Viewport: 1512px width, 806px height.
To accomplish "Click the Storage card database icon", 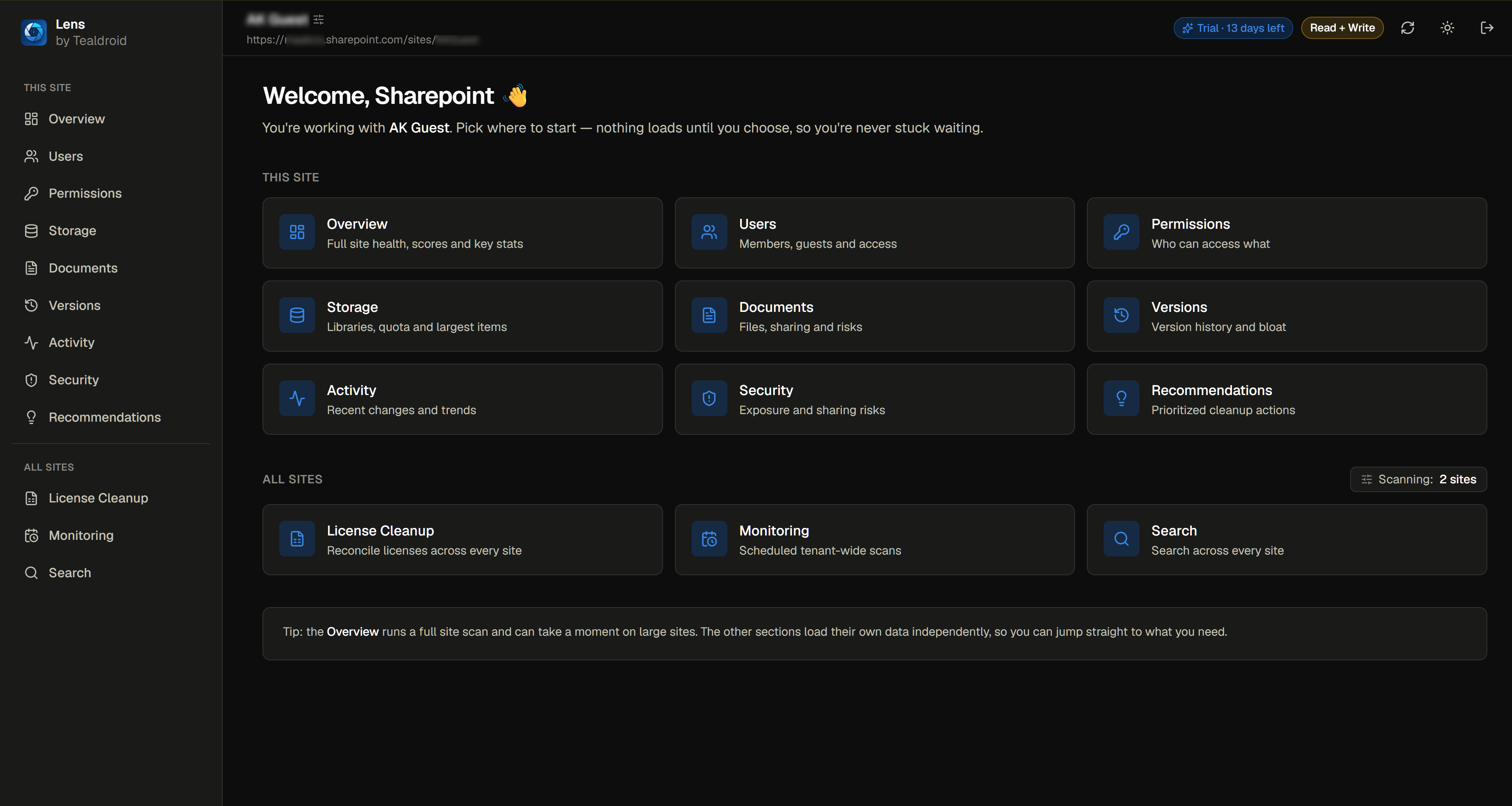I will (297, 316).
